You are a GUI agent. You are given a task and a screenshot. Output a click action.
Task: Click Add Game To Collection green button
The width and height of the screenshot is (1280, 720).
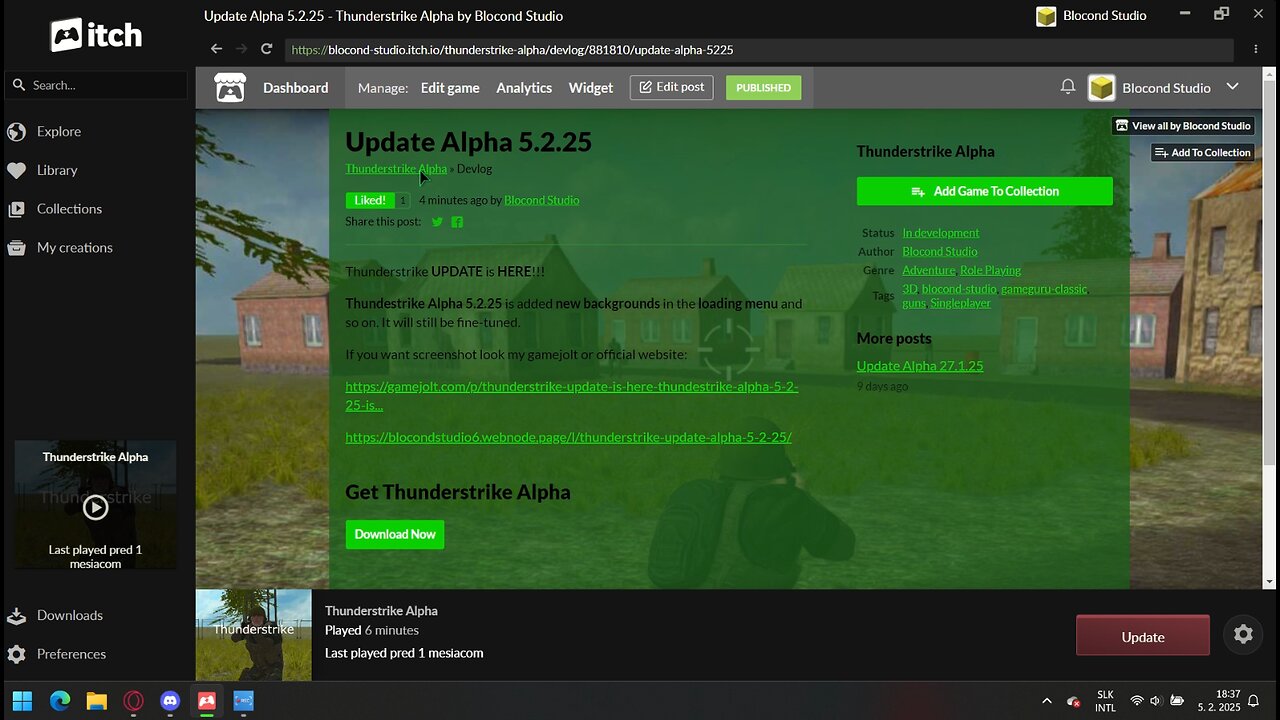click(x=984, y=191)
